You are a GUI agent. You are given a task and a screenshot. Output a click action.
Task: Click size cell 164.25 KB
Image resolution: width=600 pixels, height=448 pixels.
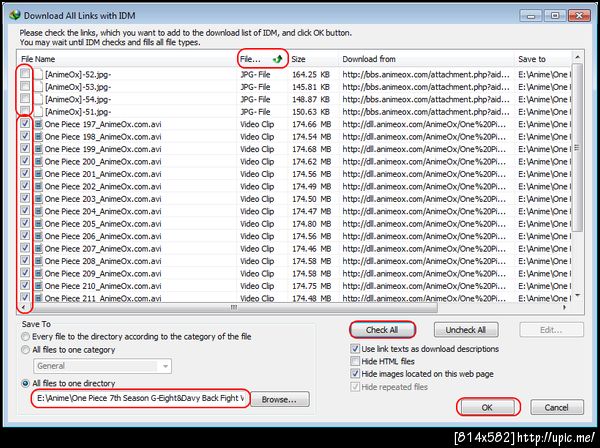(x=311, y=74)
